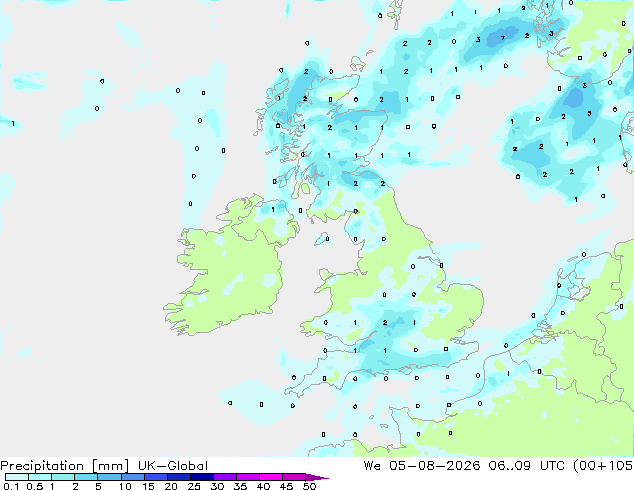
Task: Click the 45–50 mm legend color swatch
Action: pos(294,477)
